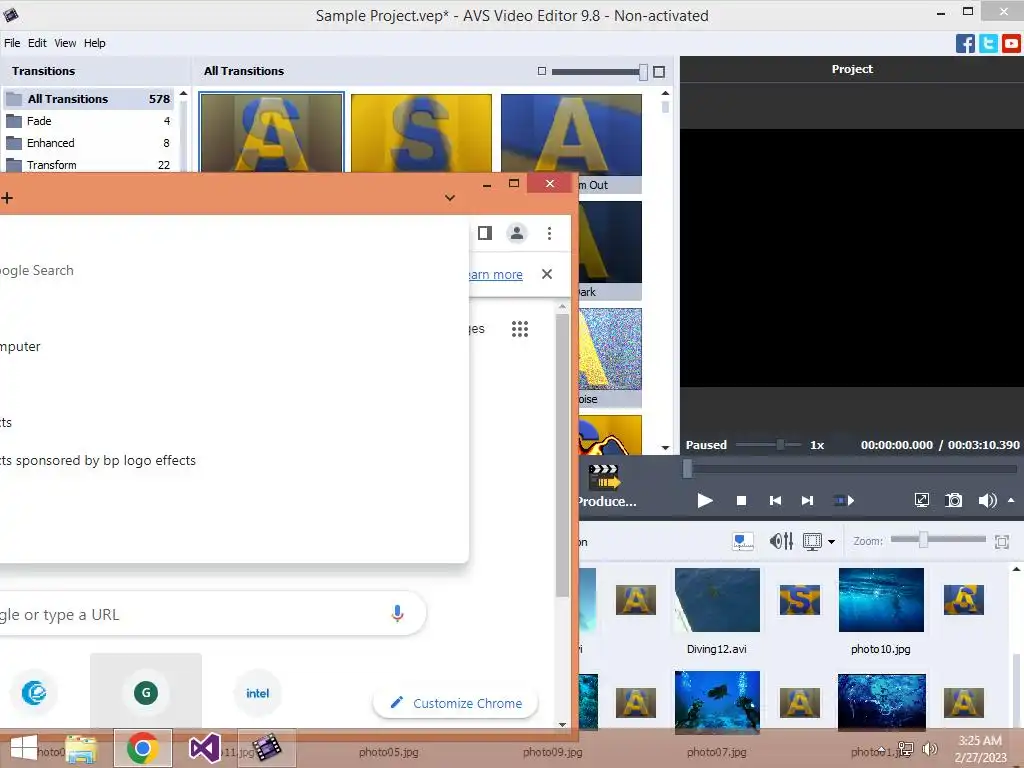Image resolution: width=1024 pixels, height=768 pixels.
Task: Select the Fade transitions folder
Action: 89,121
